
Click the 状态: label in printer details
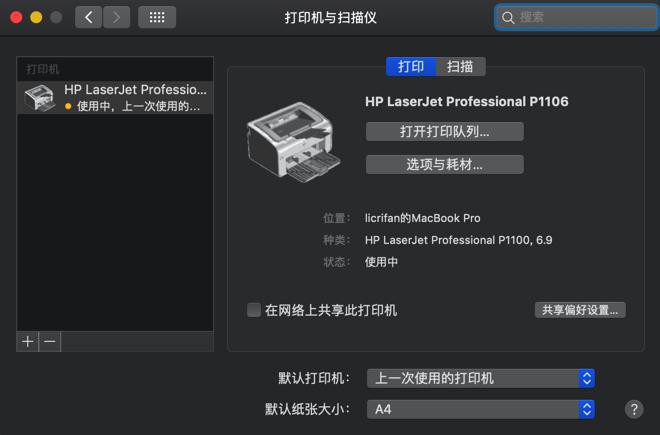point(336,262)
